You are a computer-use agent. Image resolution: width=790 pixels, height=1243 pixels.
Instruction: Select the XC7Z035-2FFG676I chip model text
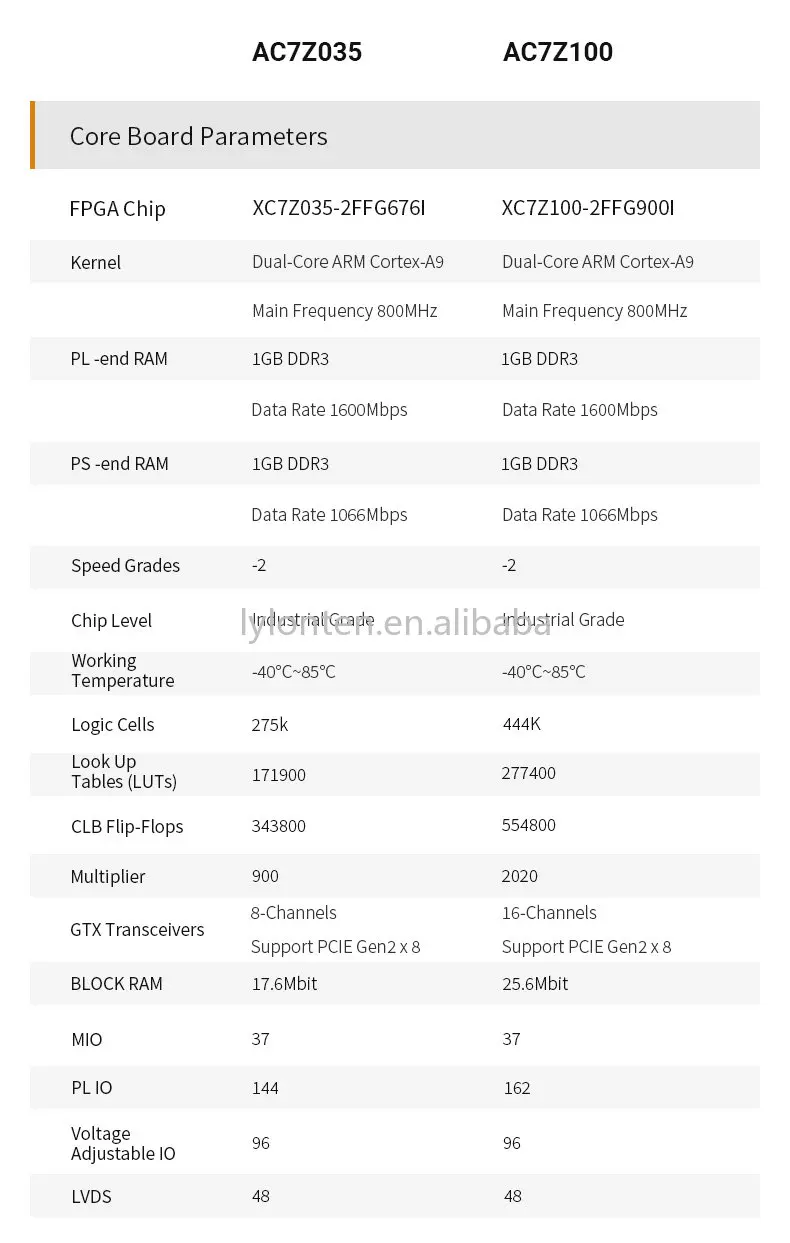coord(338,208)
